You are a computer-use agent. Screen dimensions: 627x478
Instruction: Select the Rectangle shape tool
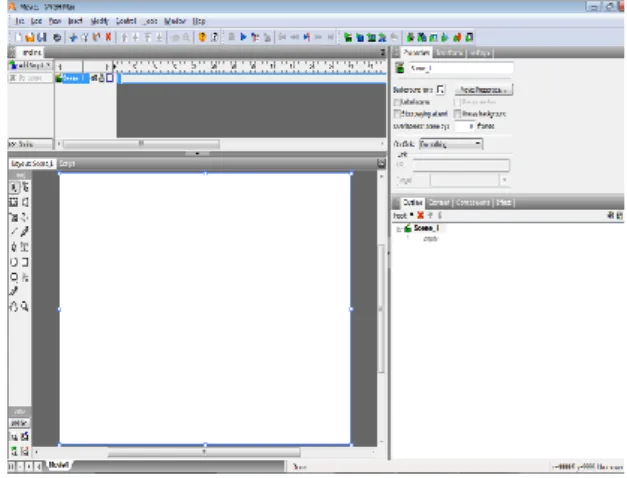pyautogui.click(x=25, y=262)
